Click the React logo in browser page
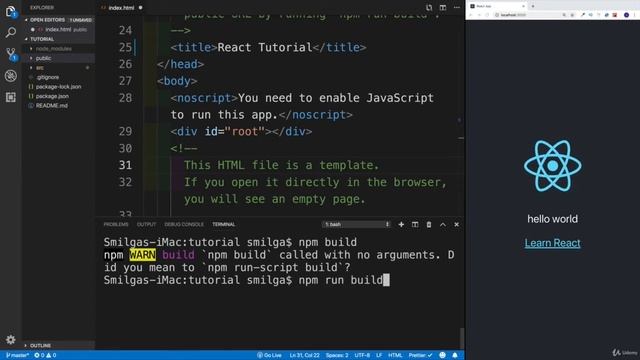 coord(553,166)
